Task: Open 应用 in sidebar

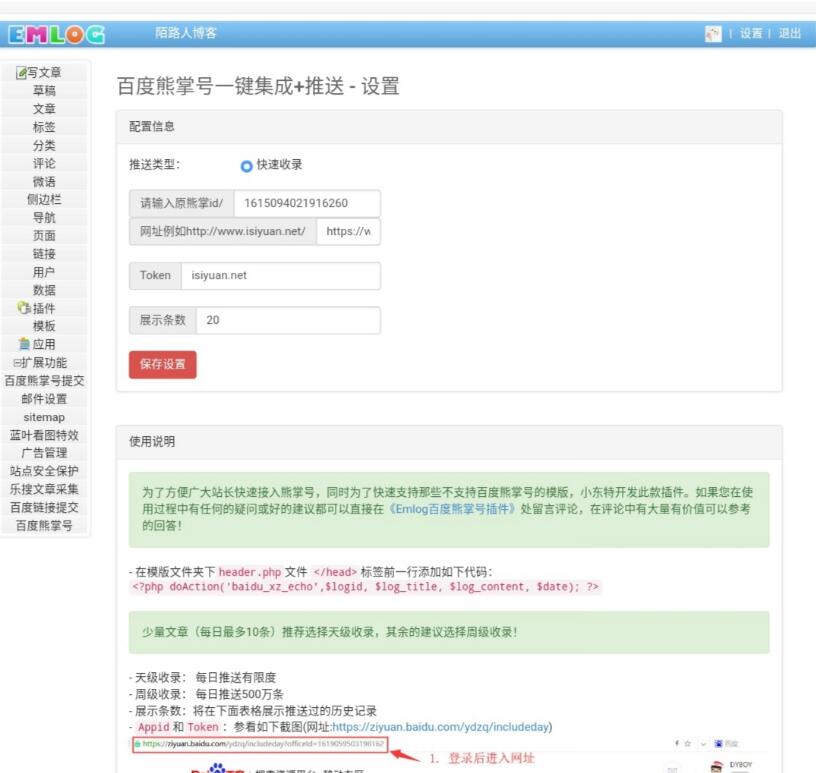Action: point(44,344)
